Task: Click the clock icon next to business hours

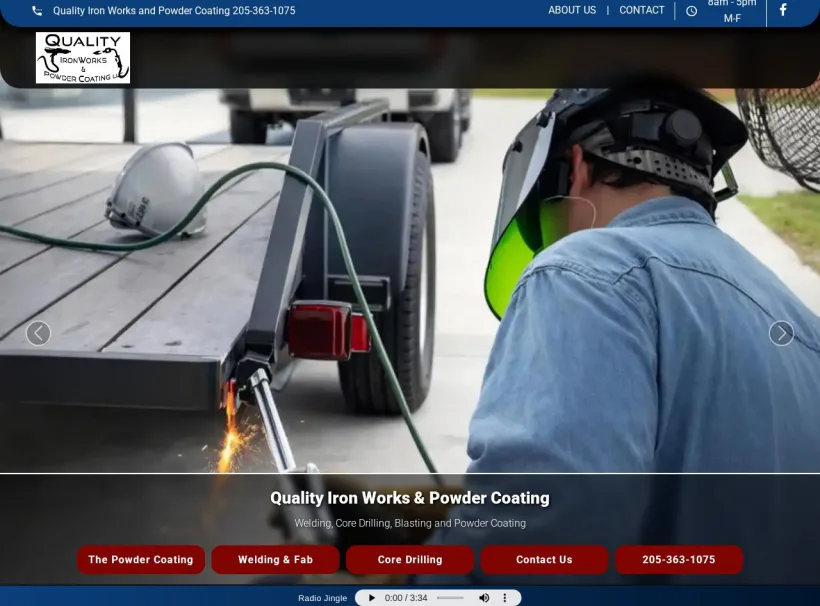Action: point(691,11)
